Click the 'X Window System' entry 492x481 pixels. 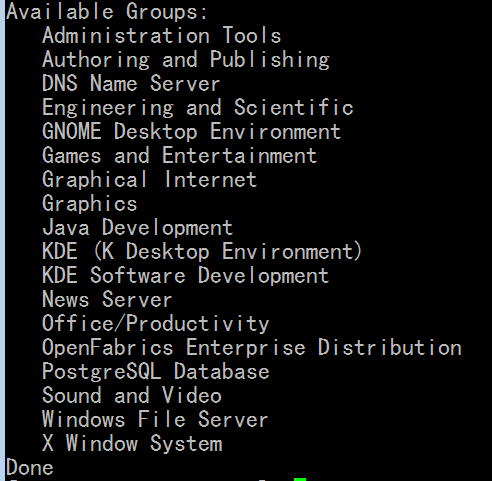(132, 444)
